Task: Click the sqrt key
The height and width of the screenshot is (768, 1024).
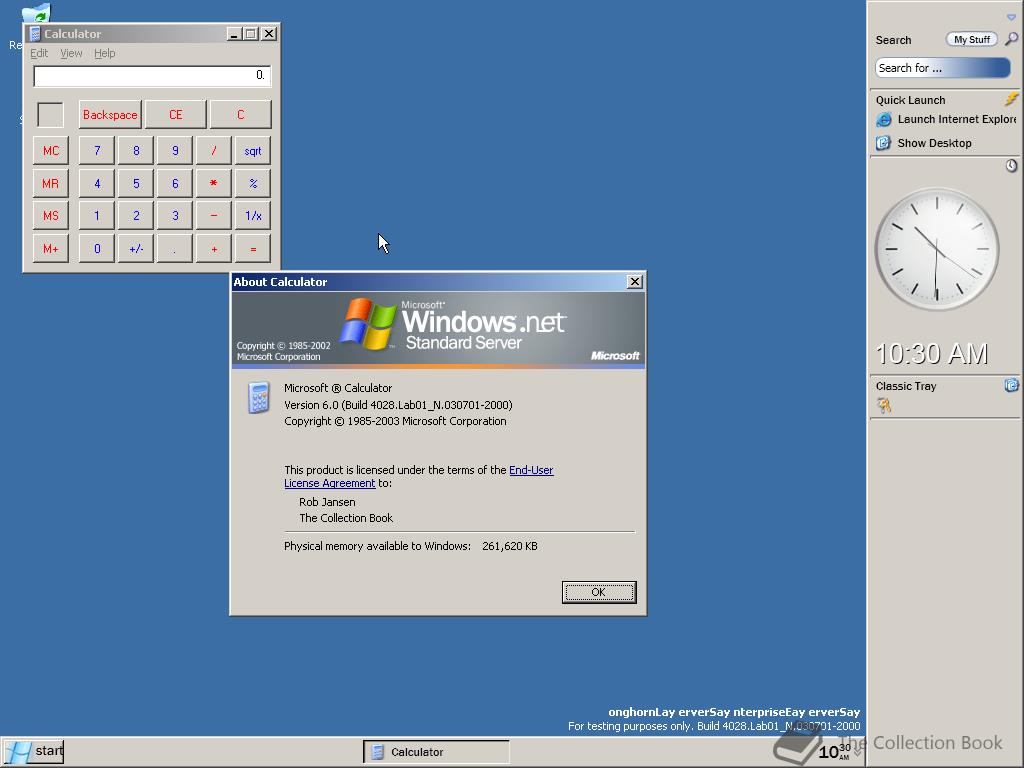Action: [x=253, y=151]
